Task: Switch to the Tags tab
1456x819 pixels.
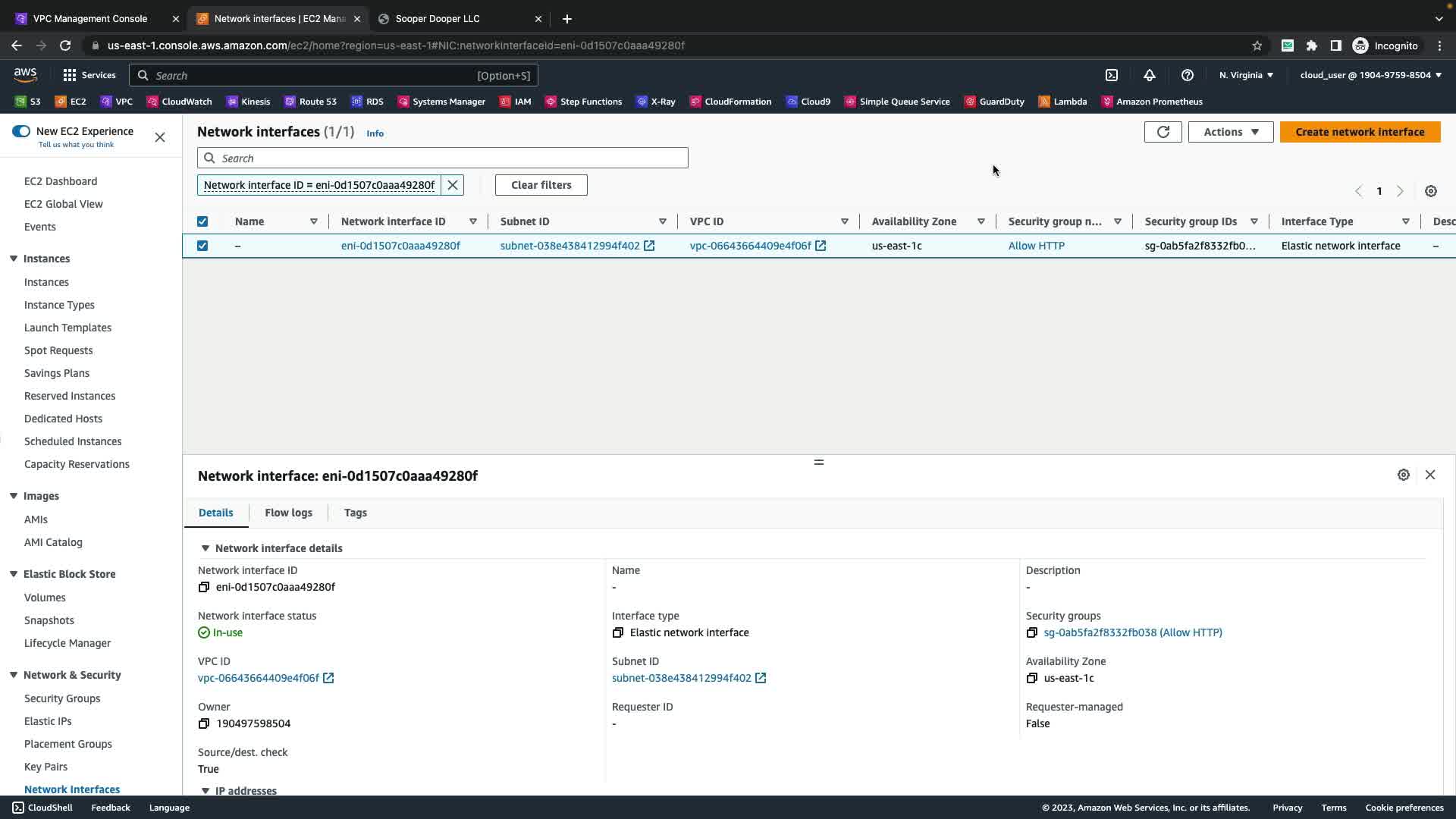Action: (355, 513)
